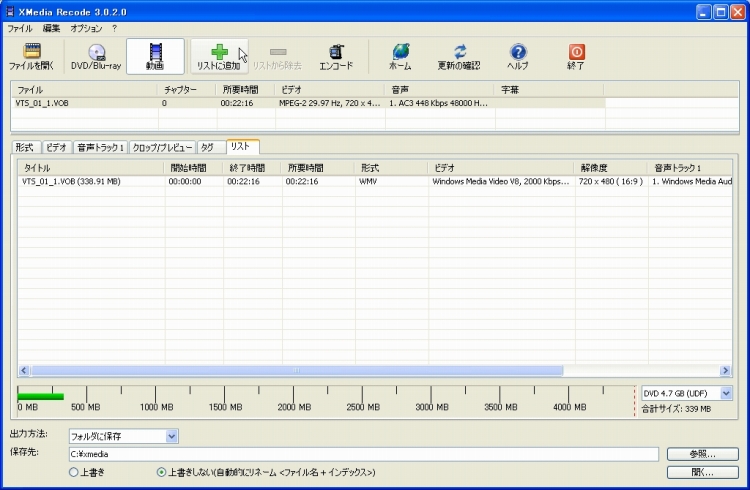Select the 上書きしない auto-rename radio button
The image size is (750, 490).
tap(161, 472)
